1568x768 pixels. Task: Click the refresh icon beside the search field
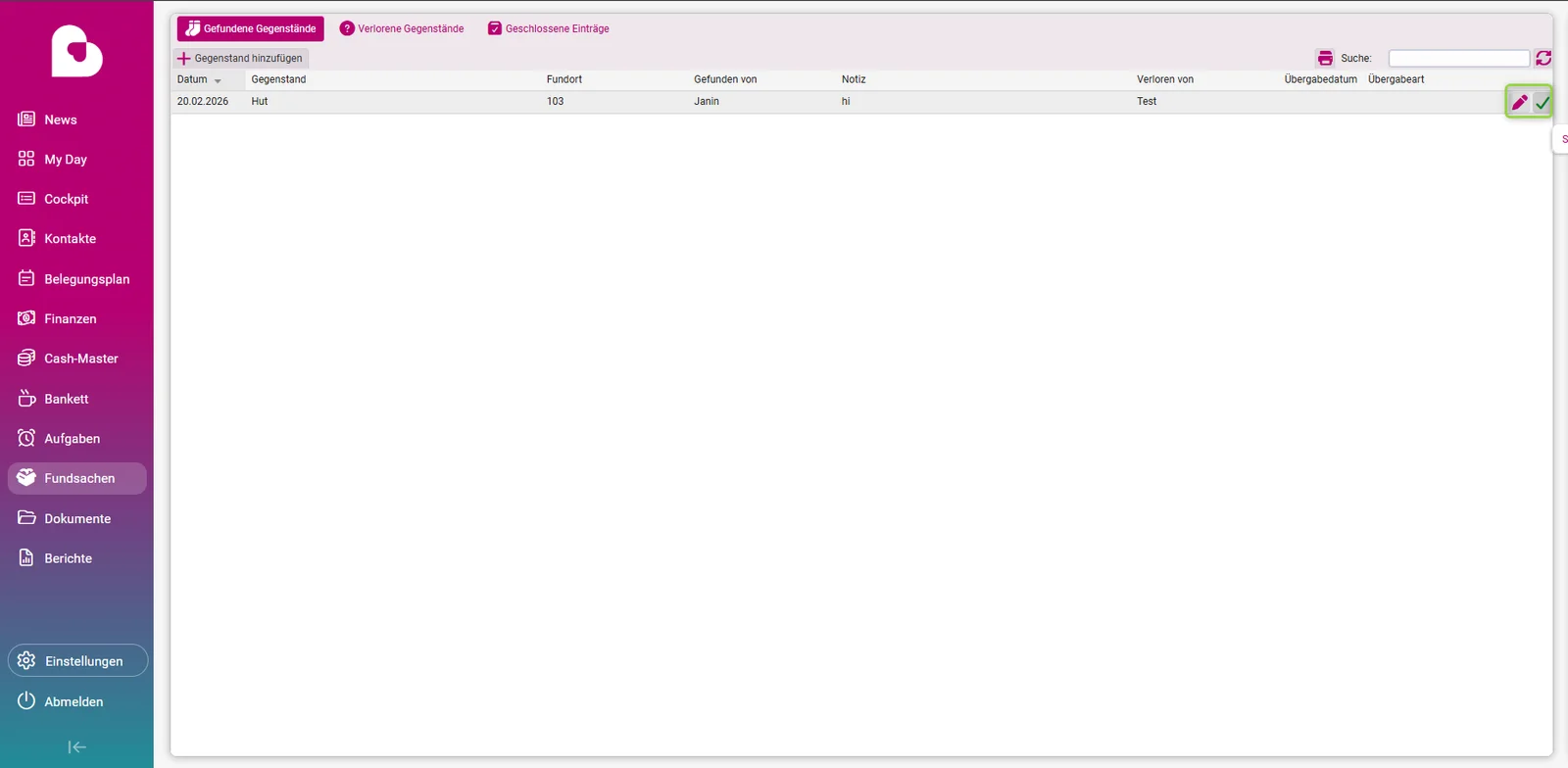[x=1543, y=58]
